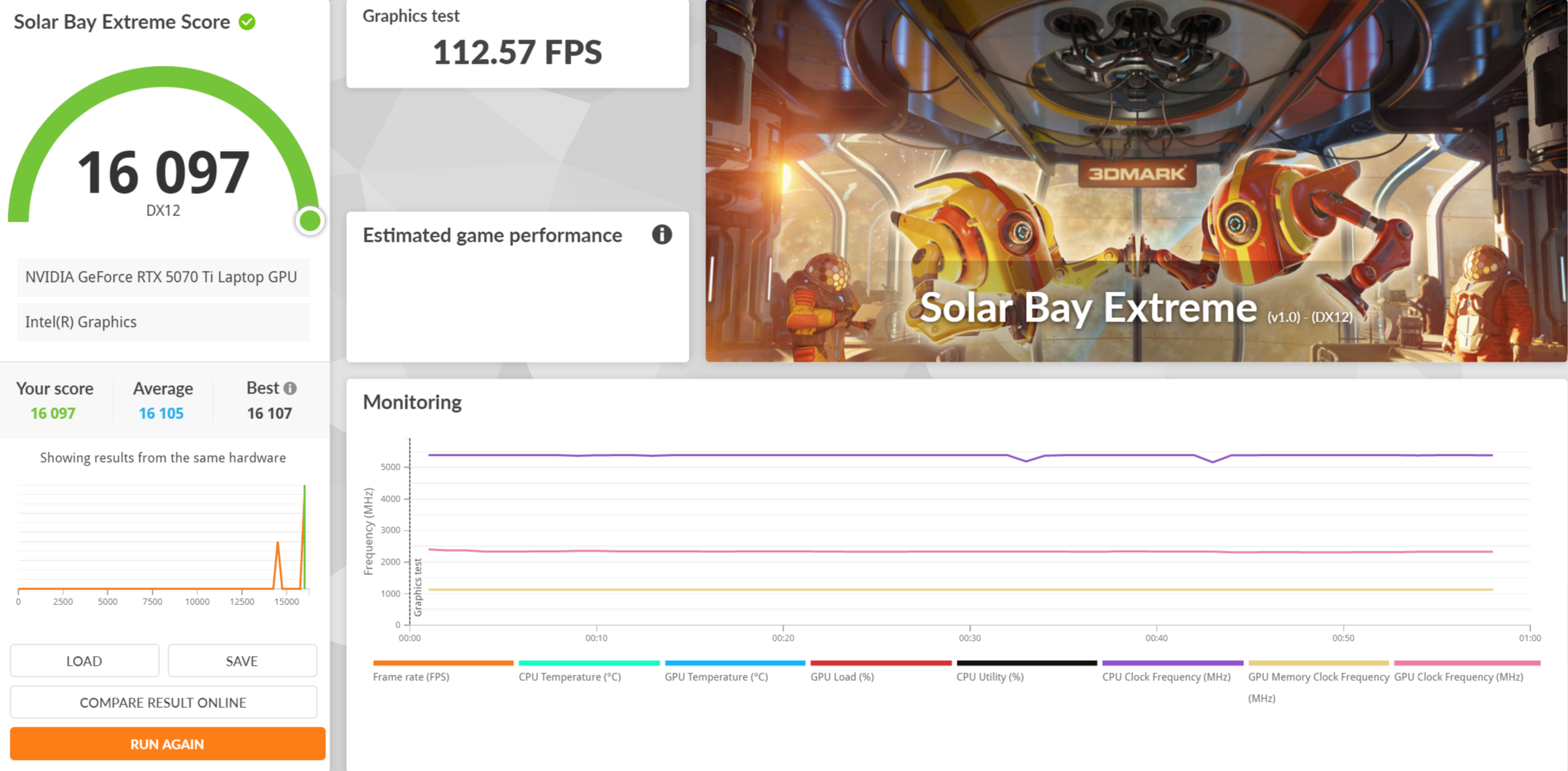Viewport: 1568px width, 771px height.
Task: Select the NVIDIA GeForce RTX 5070 Ti entry
Action: point(163,277)
